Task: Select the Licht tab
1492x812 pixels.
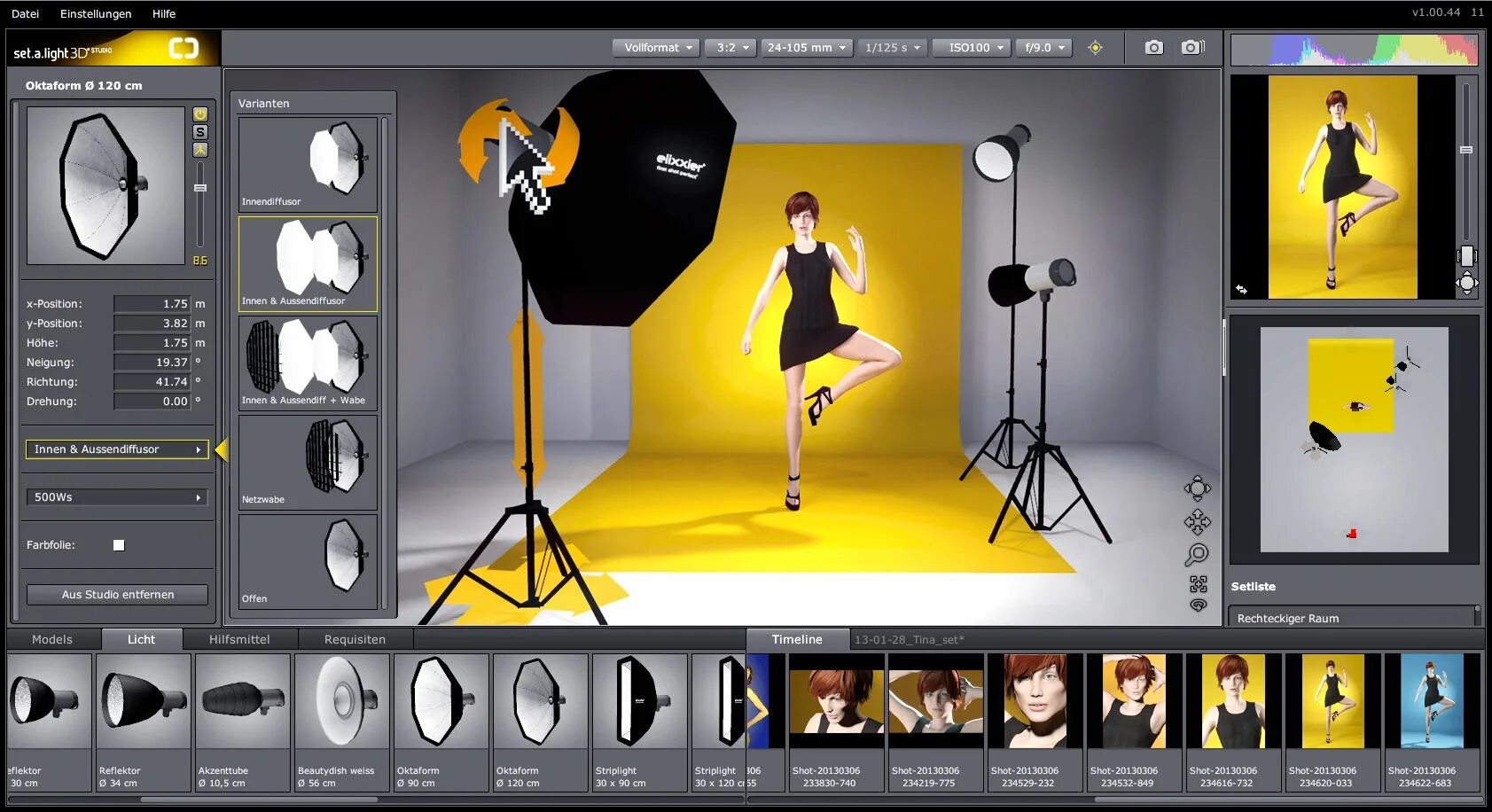Action: click(x=142, y=639)
